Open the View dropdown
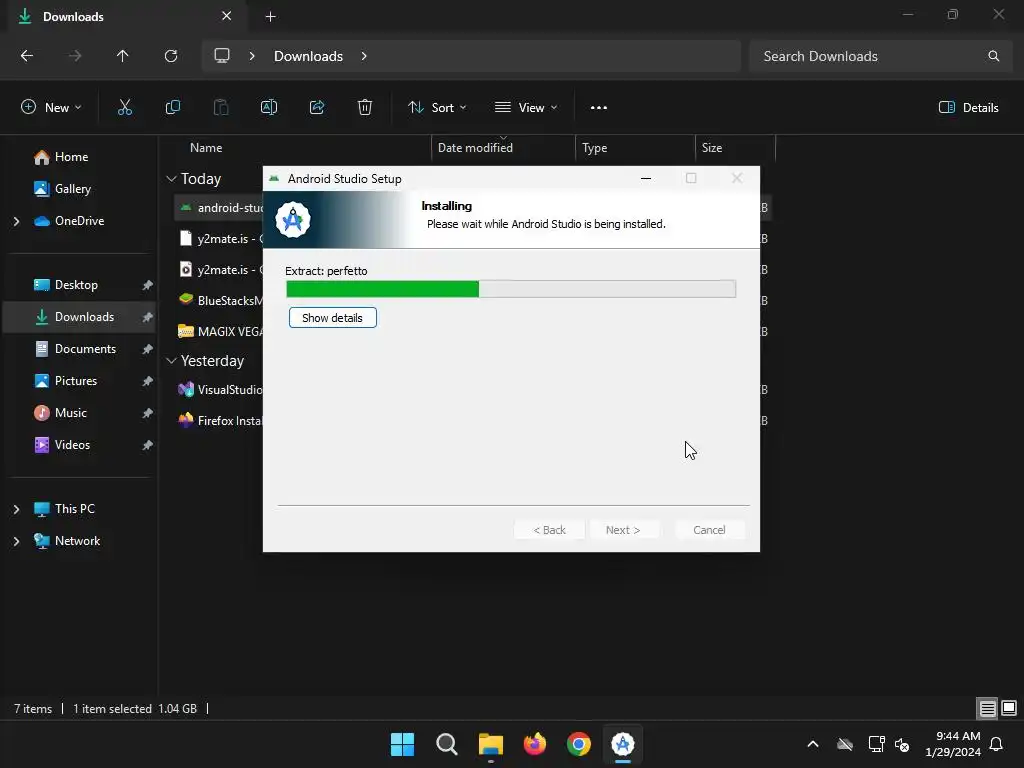1024x768 pixels. 526,108
